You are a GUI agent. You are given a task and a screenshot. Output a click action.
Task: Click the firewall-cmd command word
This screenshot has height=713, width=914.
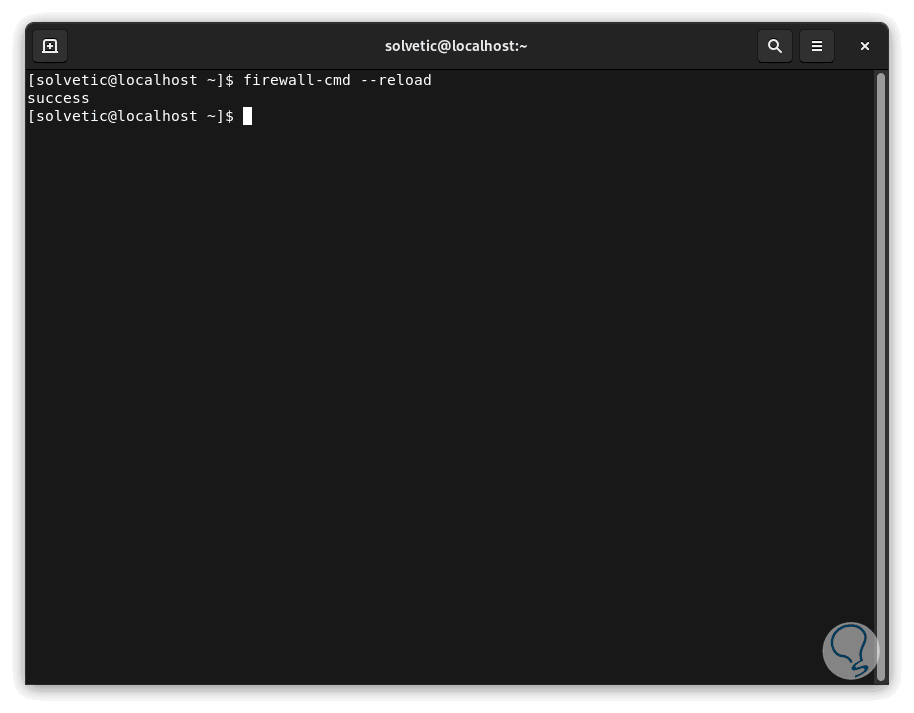[x=297, y=80]
